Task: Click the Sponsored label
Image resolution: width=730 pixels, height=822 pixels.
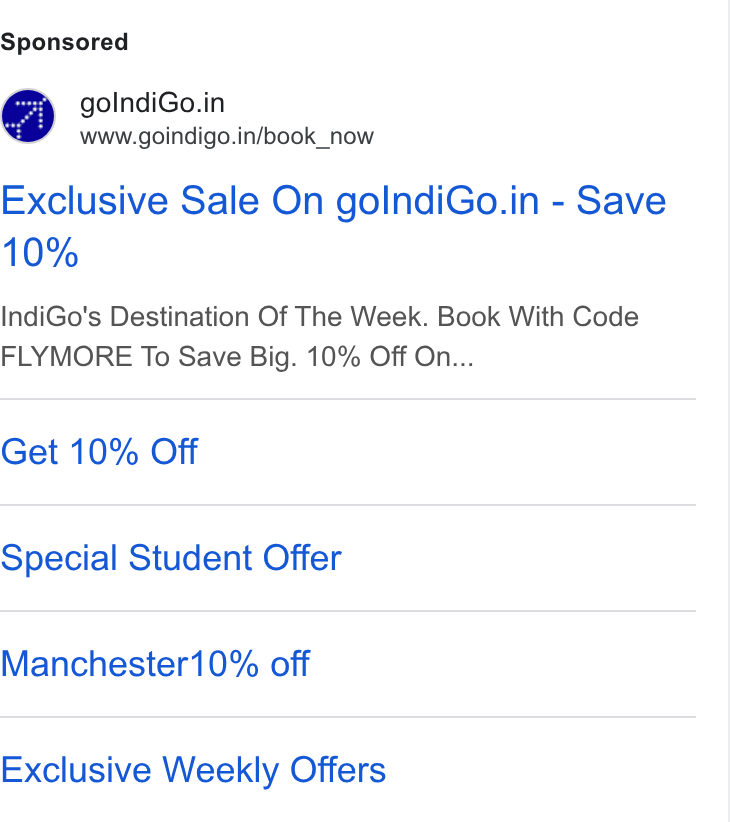Action: pyautogui.click(x=64, y=42)
